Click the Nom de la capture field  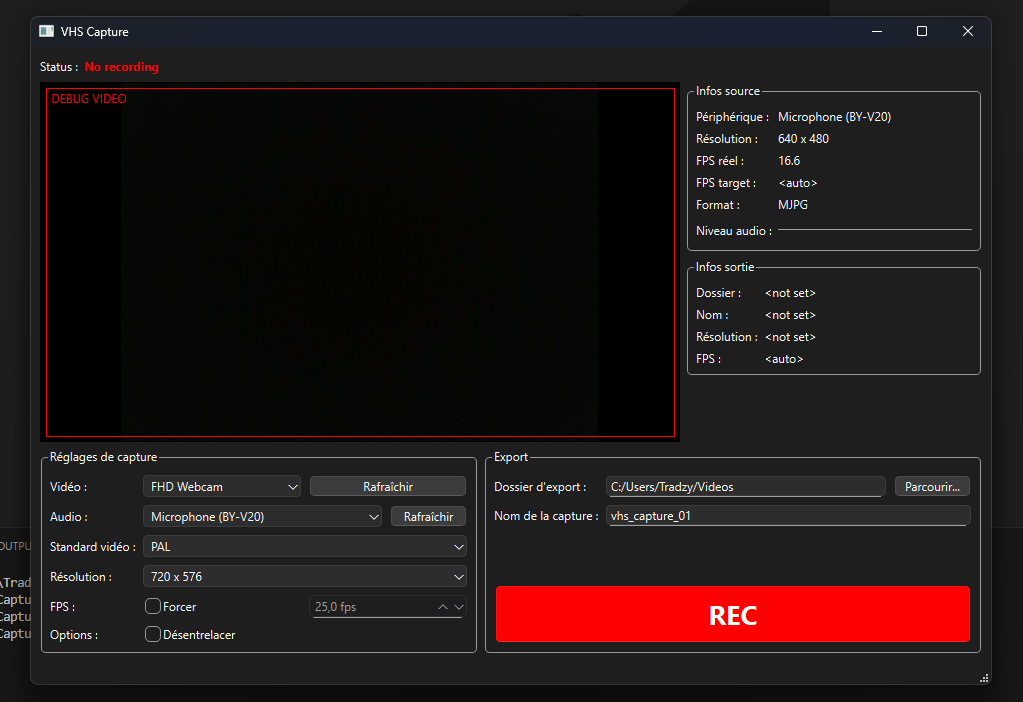788,516
